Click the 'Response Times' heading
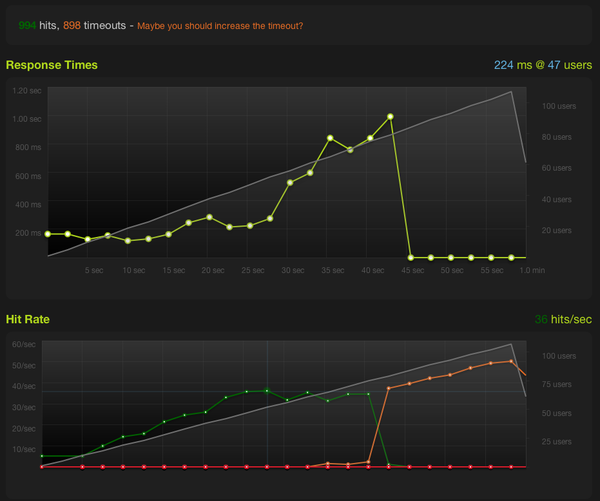 52,65
